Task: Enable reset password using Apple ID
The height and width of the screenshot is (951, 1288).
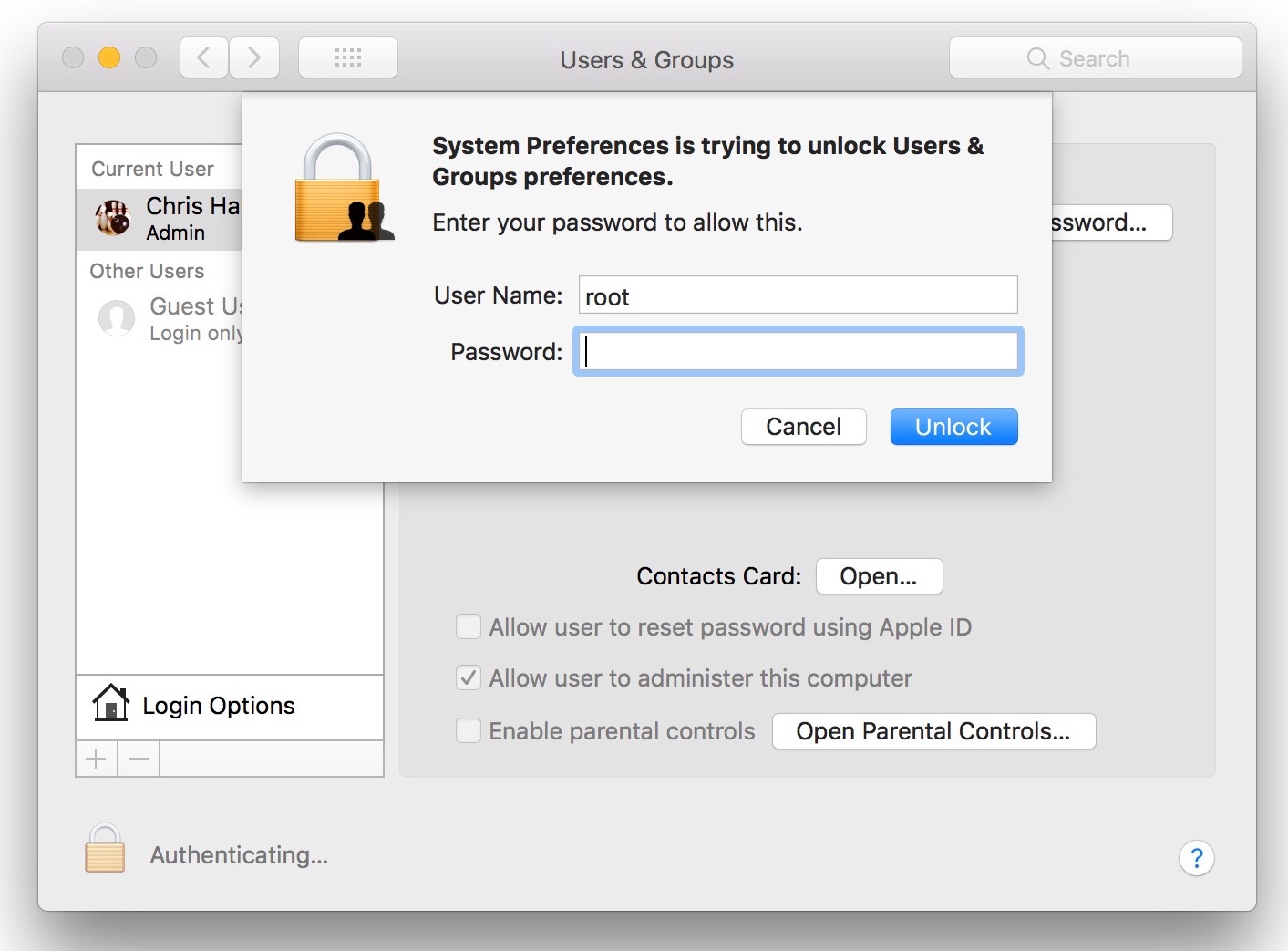Action: point(469,627)
